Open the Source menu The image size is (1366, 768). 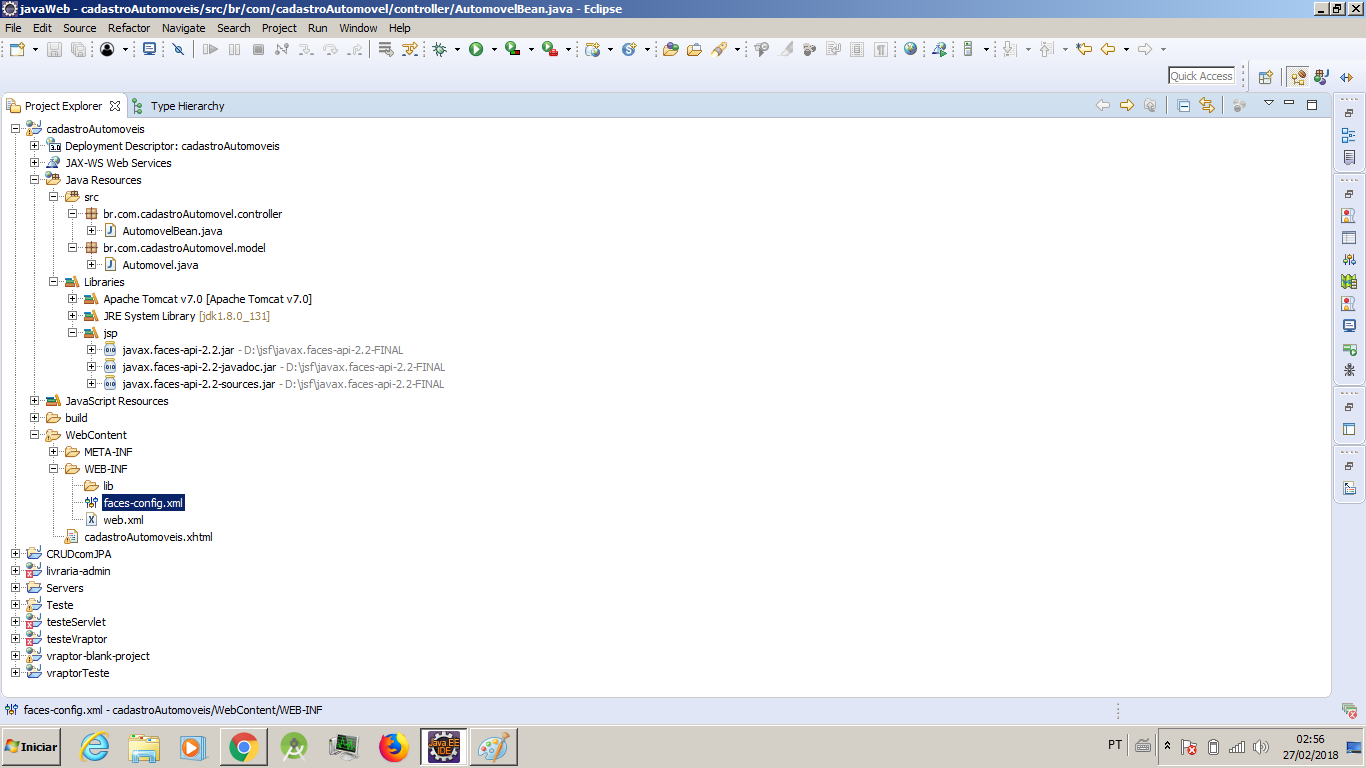coord(80,28)
